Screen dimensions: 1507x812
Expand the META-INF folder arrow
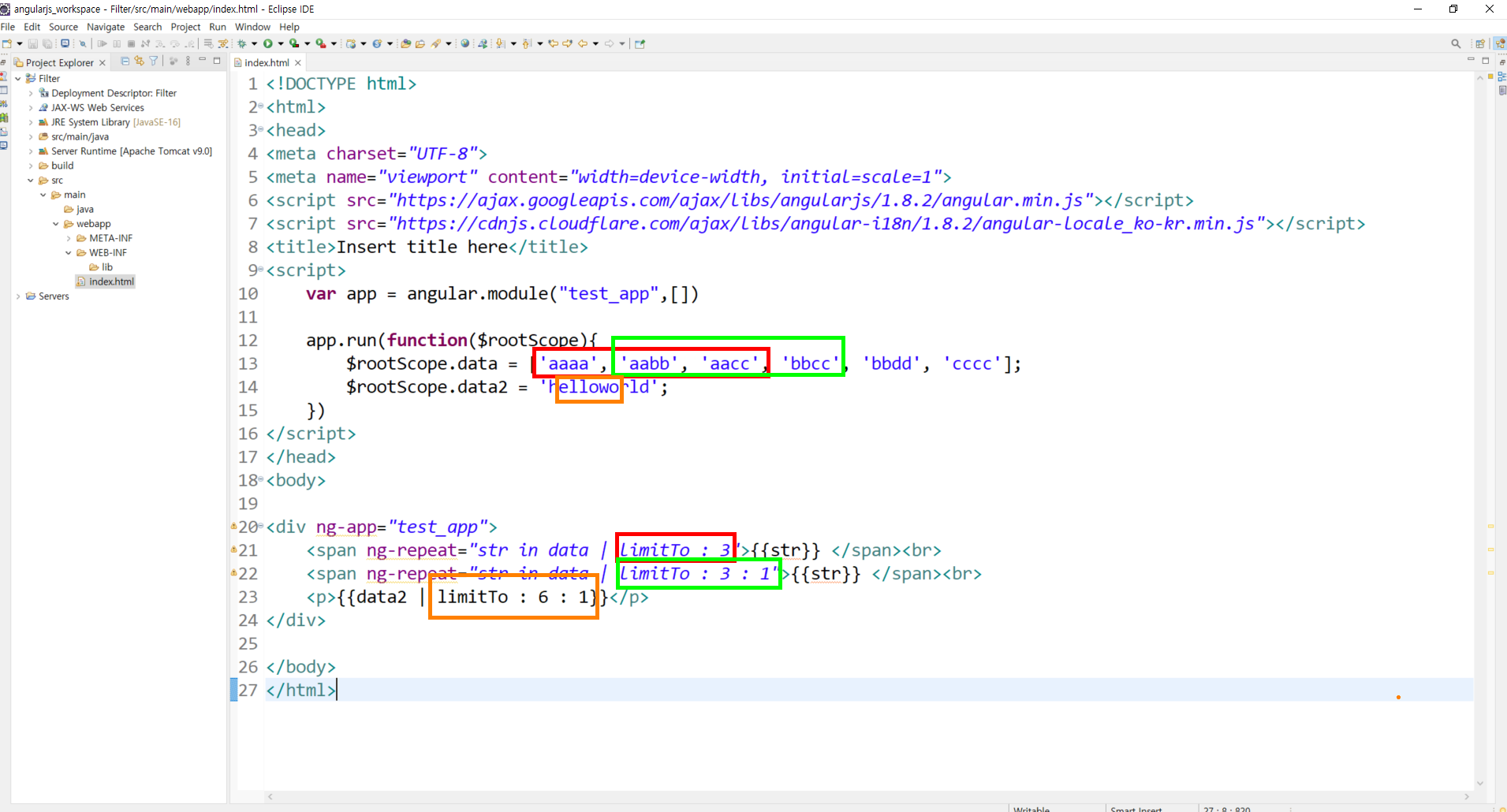click(69, 238)
